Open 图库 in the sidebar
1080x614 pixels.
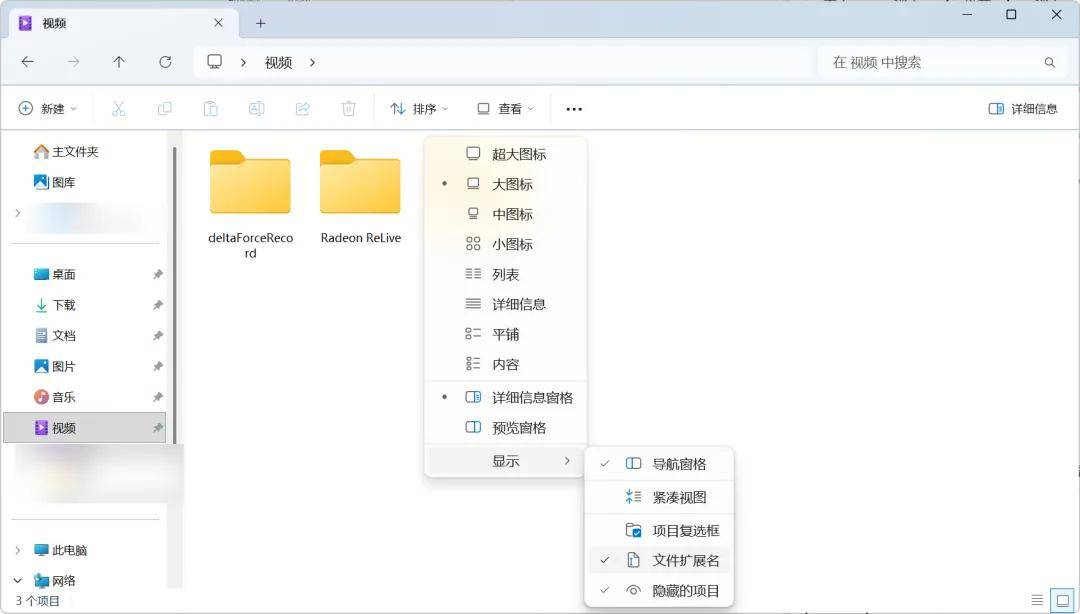click(x=54, y=182)
